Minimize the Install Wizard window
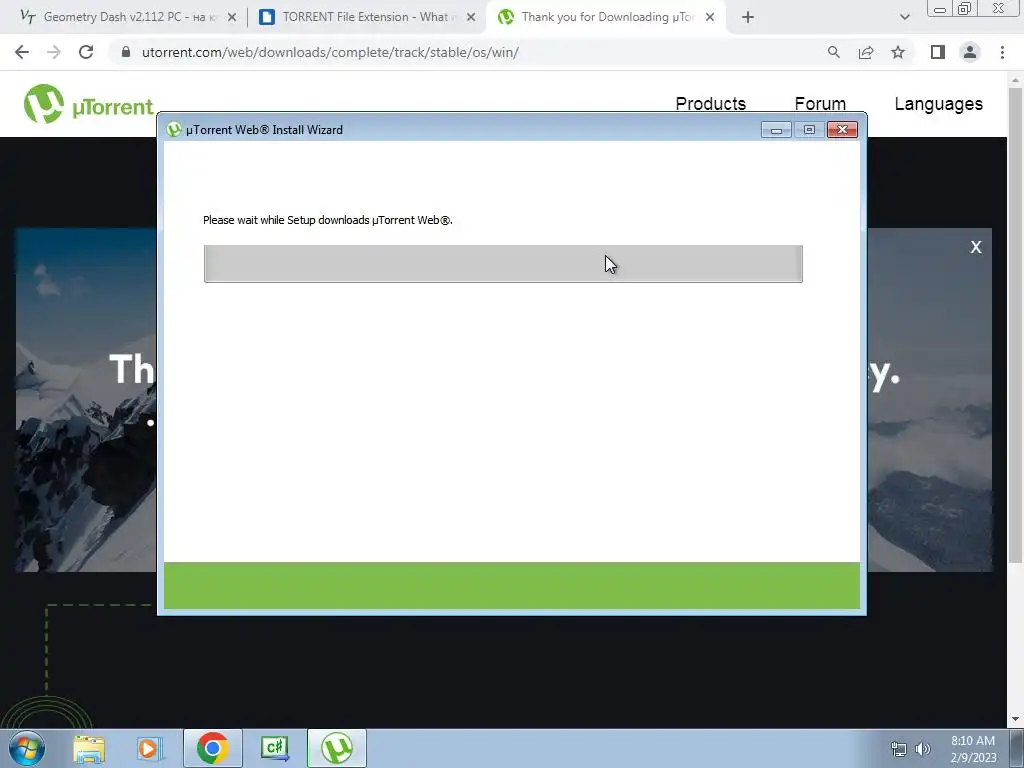Viewport: 1024px width, 768px height. click(x=776, y=130)
